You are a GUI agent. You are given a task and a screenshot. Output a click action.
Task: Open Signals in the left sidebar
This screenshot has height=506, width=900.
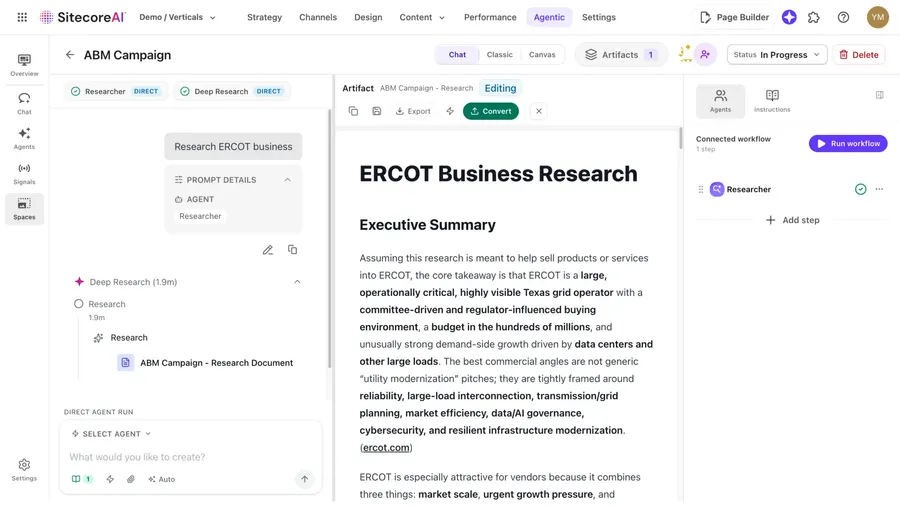point(24,173)
